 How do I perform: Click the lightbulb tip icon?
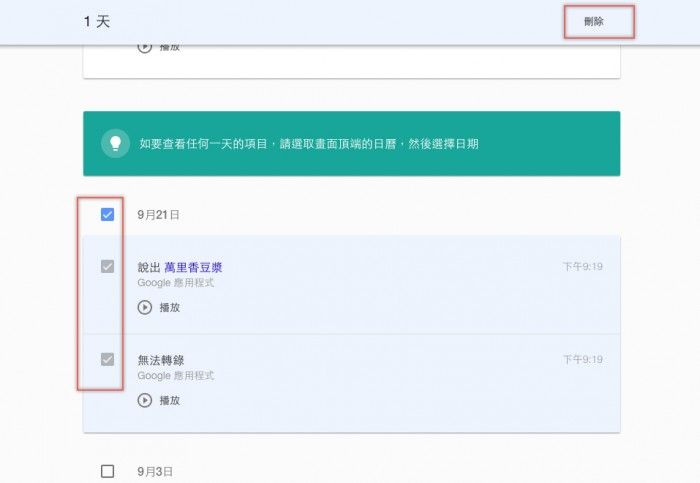(x=116, y=144)
